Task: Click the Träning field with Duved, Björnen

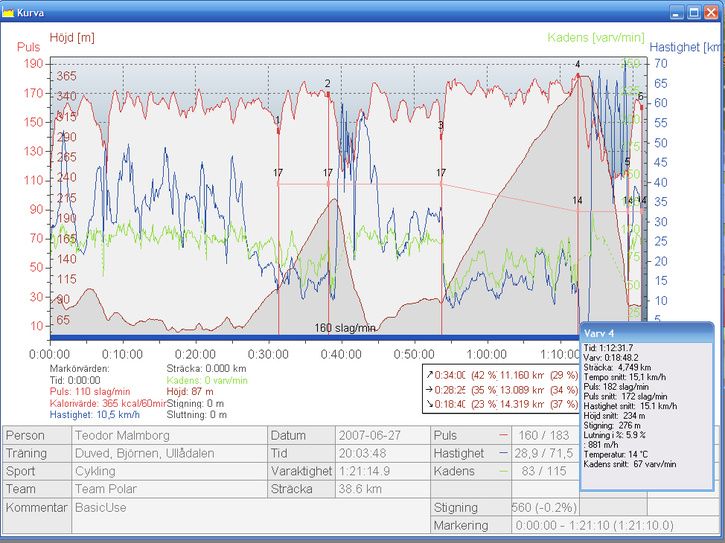Action: 169,454
